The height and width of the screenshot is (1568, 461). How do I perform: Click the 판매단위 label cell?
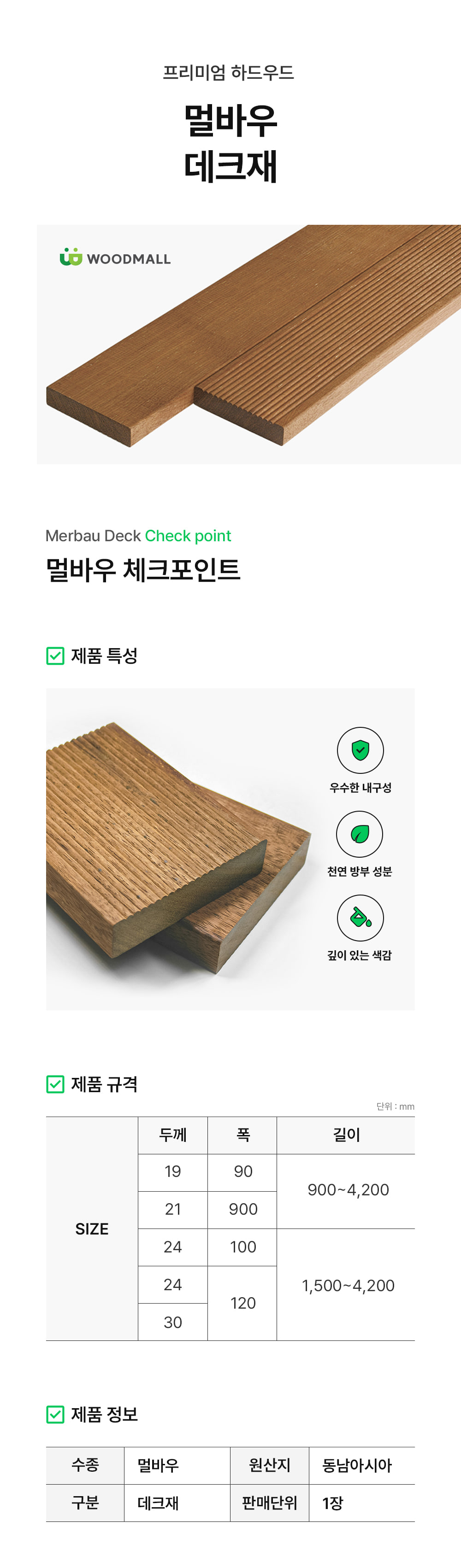[270, 1503]
